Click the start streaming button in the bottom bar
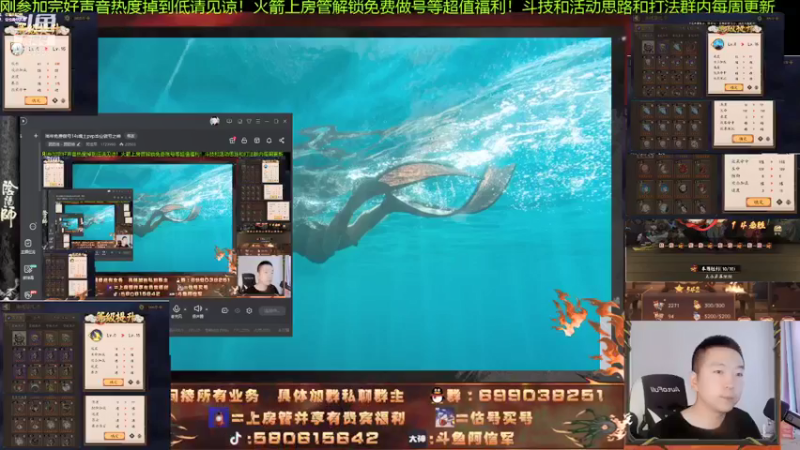 coord(272,310)
